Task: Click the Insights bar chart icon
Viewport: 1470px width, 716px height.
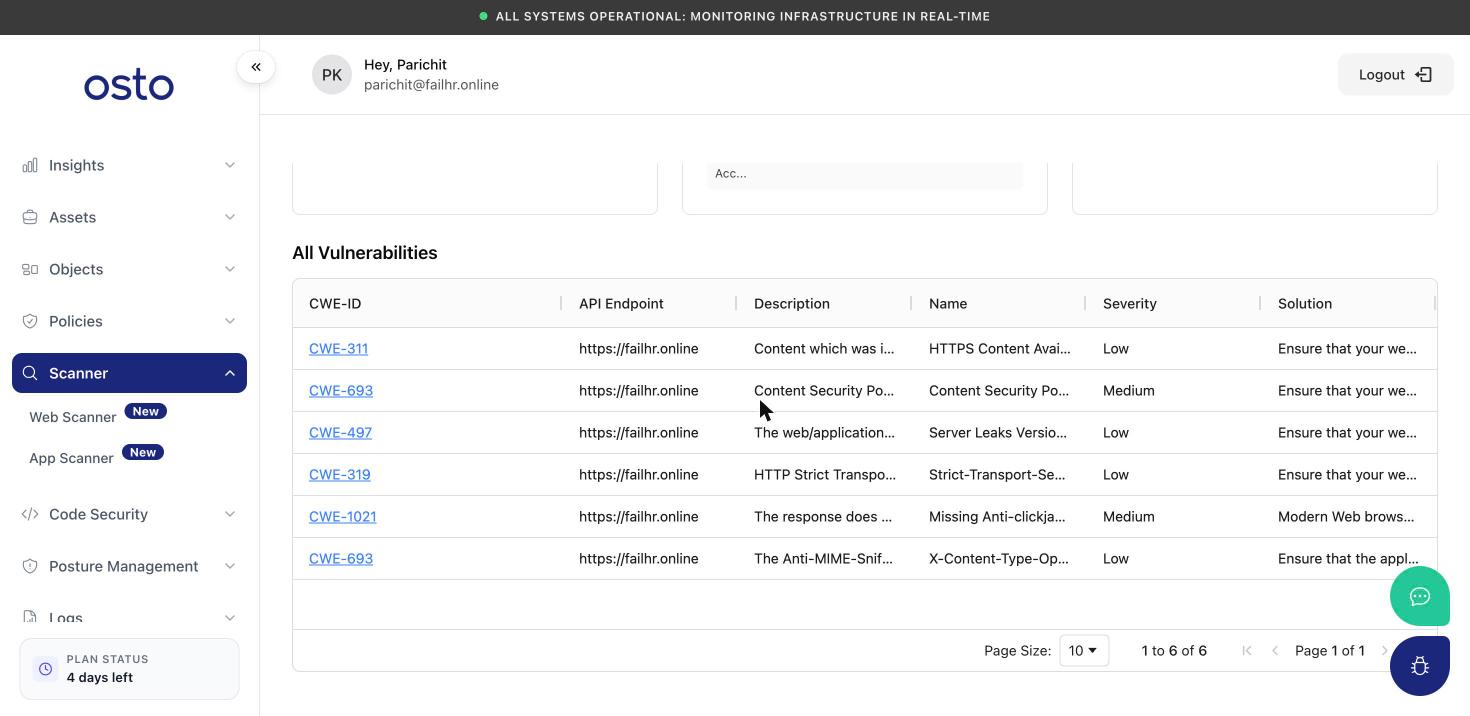Action: coord(30,165)
